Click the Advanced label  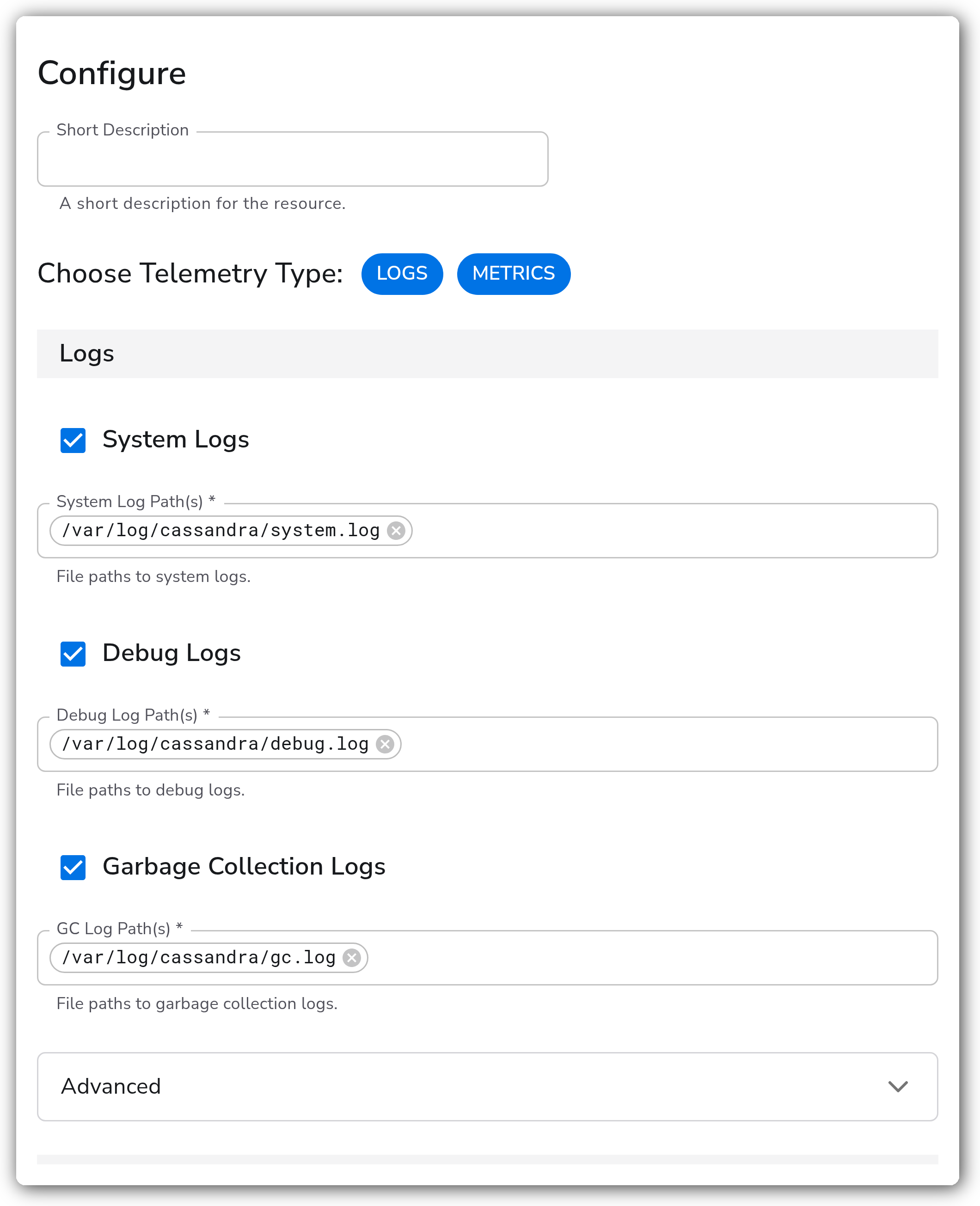point(110,1086)
